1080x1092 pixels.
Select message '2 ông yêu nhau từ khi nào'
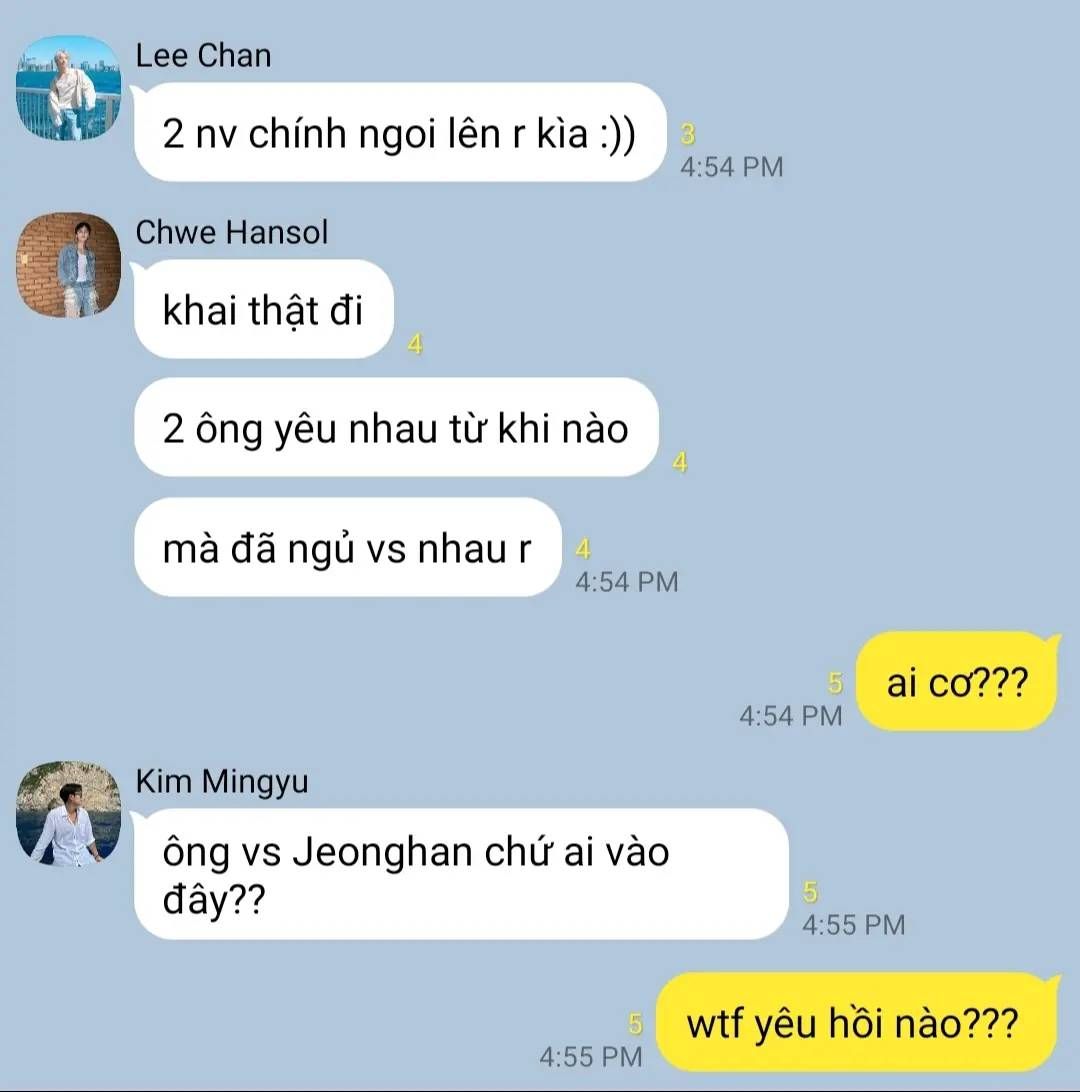click(396, 428)
